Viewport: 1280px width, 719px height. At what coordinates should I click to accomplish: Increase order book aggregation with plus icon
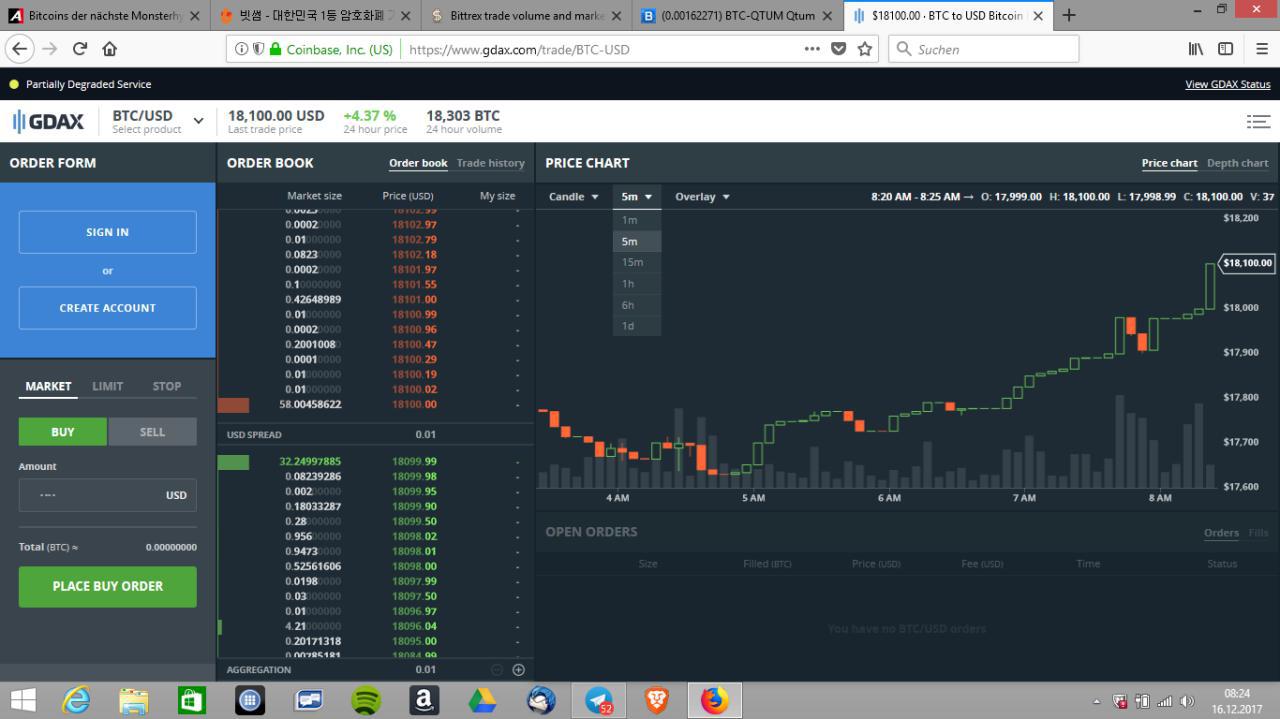pos(518,670)
